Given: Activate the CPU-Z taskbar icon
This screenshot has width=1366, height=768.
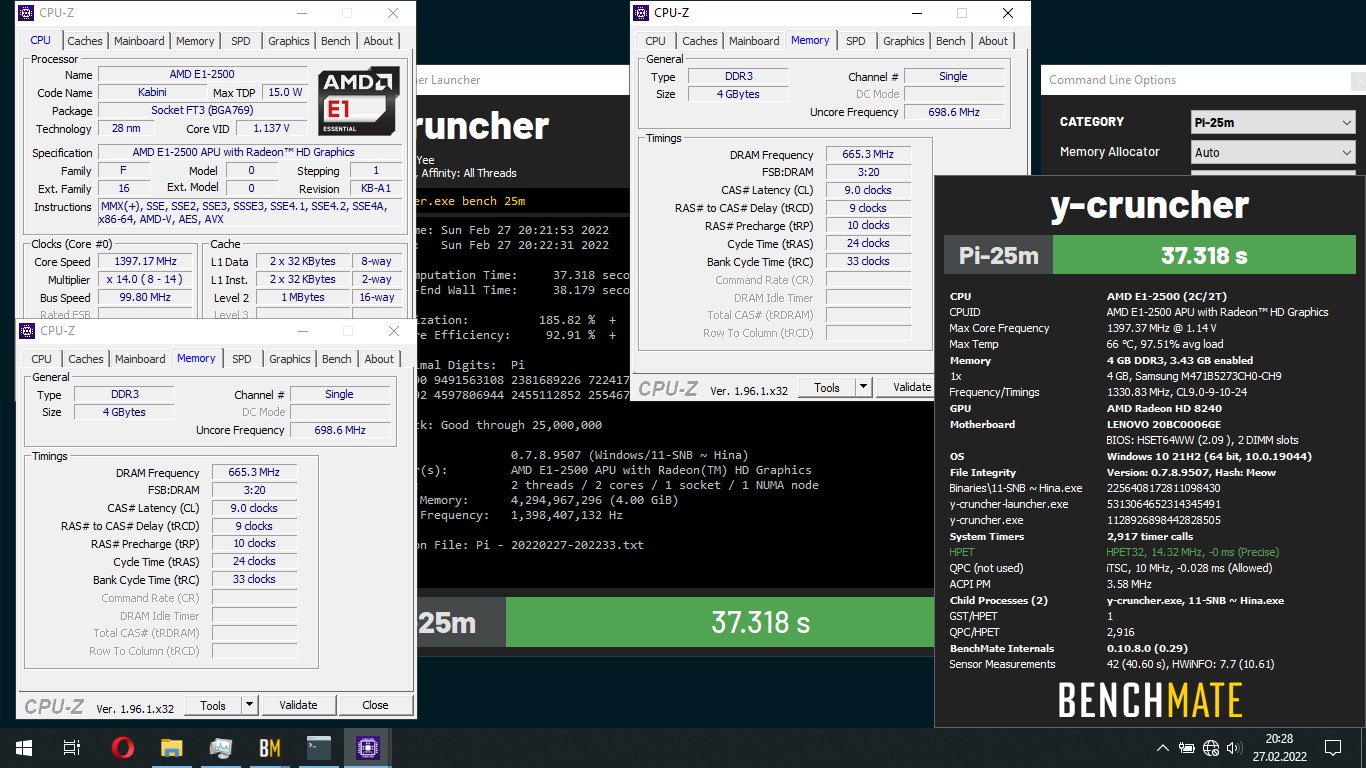Looking at the screenshot, I should tap(367, 747).
